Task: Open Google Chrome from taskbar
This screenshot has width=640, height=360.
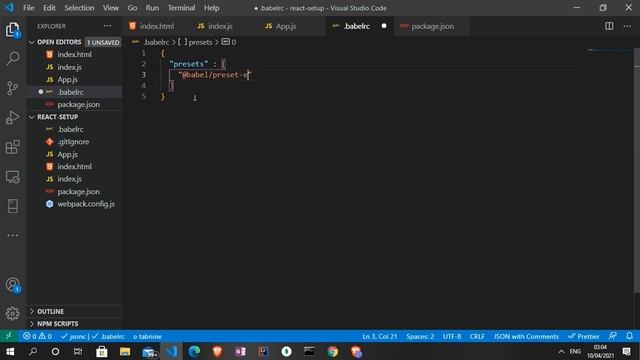Action: tap(333, 351)
